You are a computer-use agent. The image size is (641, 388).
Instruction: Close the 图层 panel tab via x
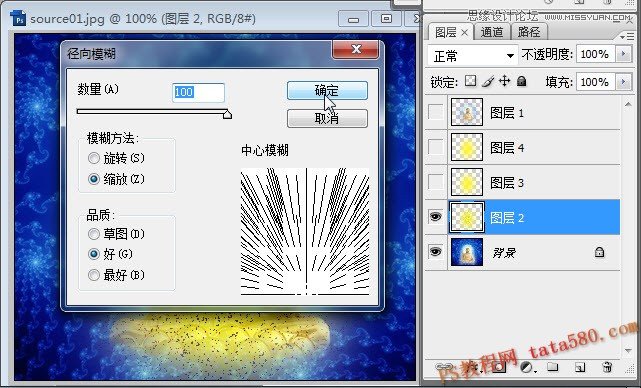click(x=464, y=32)
